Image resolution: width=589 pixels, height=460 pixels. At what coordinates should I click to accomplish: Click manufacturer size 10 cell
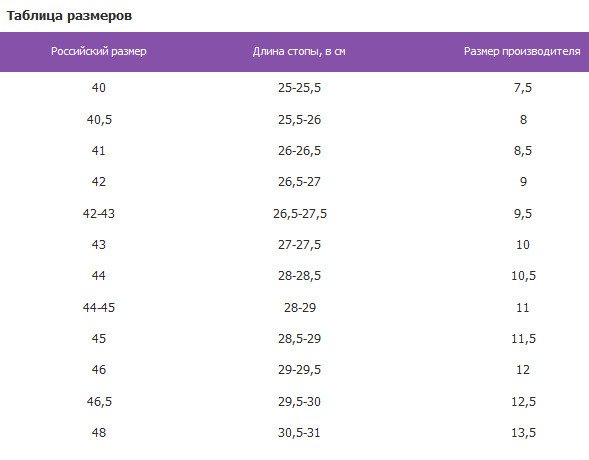point(523,244)
